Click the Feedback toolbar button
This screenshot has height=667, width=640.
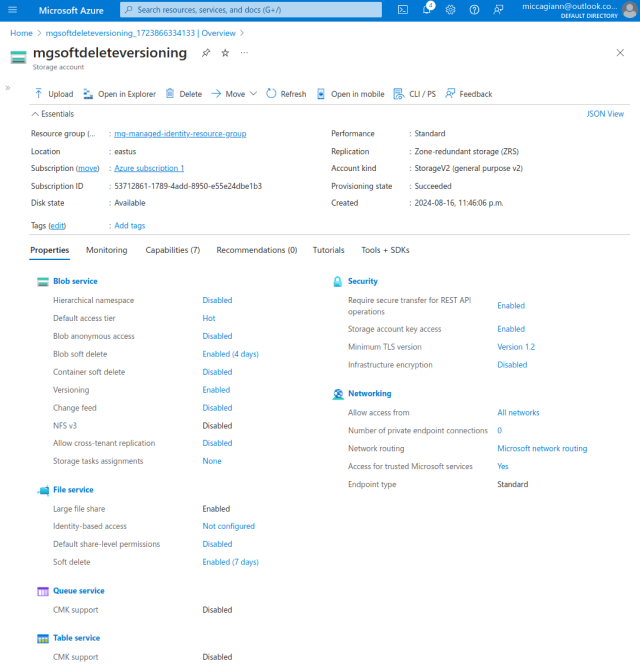(x=469, y=94)
